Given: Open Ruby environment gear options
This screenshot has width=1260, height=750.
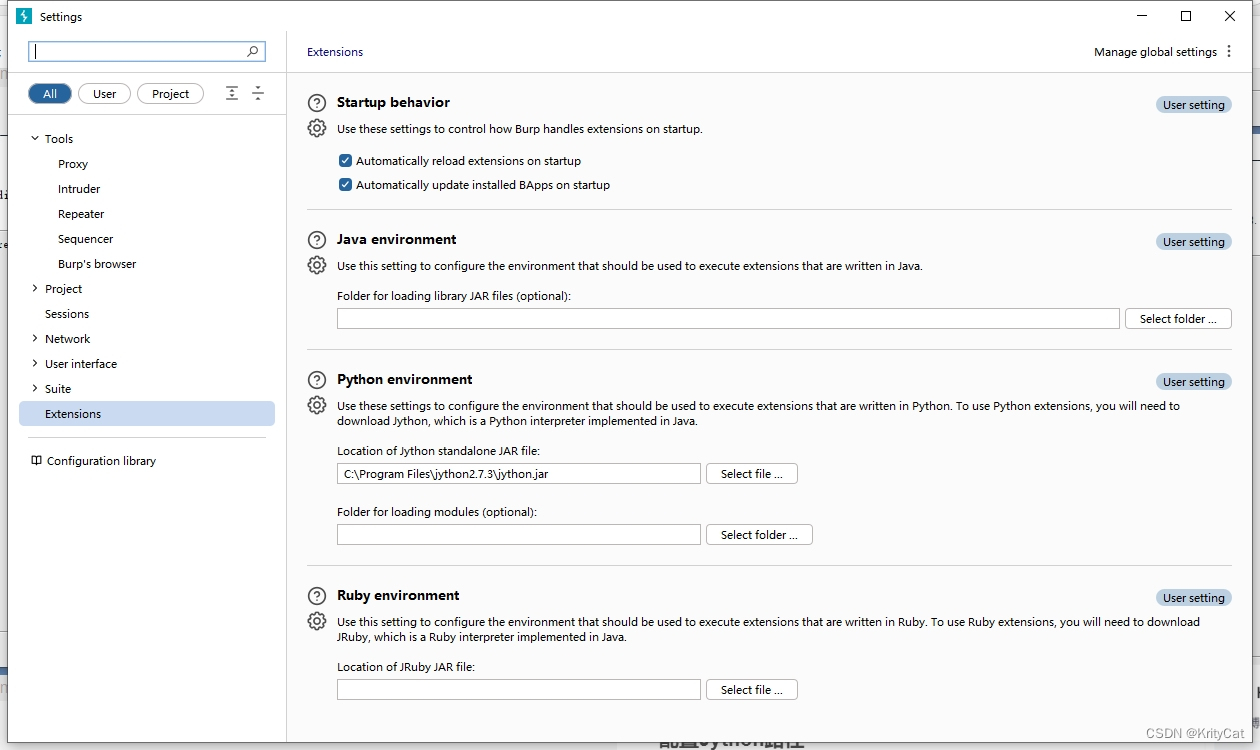Looking at the screenshot, I should click(x=317, y=621).
